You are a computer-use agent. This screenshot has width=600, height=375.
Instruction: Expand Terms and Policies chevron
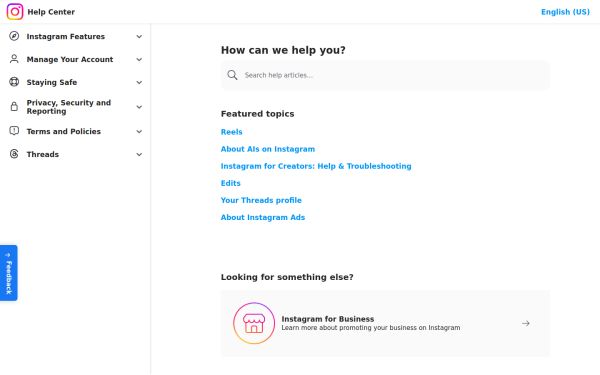pos(139,131)
